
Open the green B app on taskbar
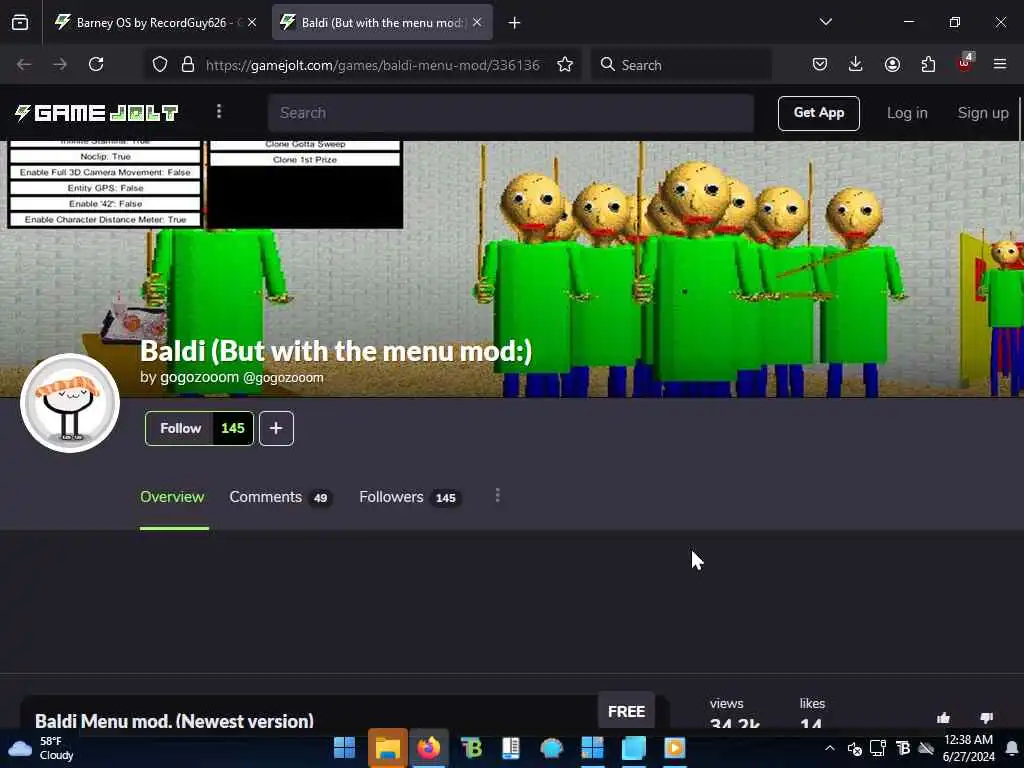point(471,748)
